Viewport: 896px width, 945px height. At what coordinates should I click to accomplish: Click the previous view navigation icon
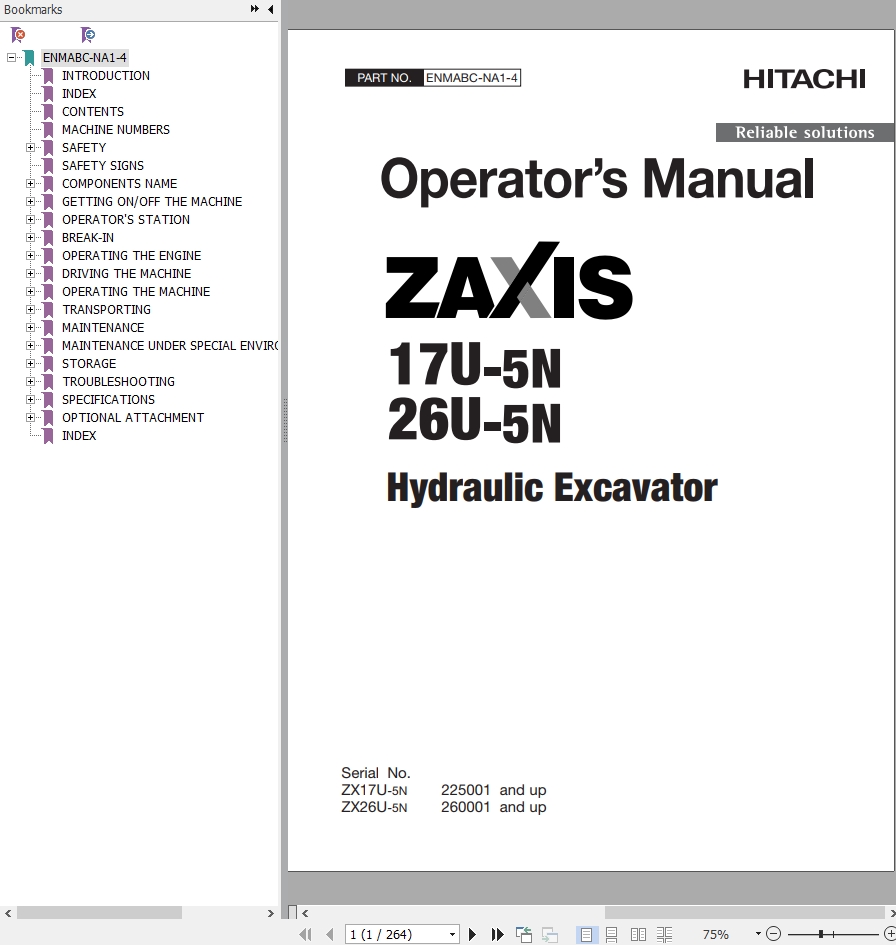[x=524, y=934]
